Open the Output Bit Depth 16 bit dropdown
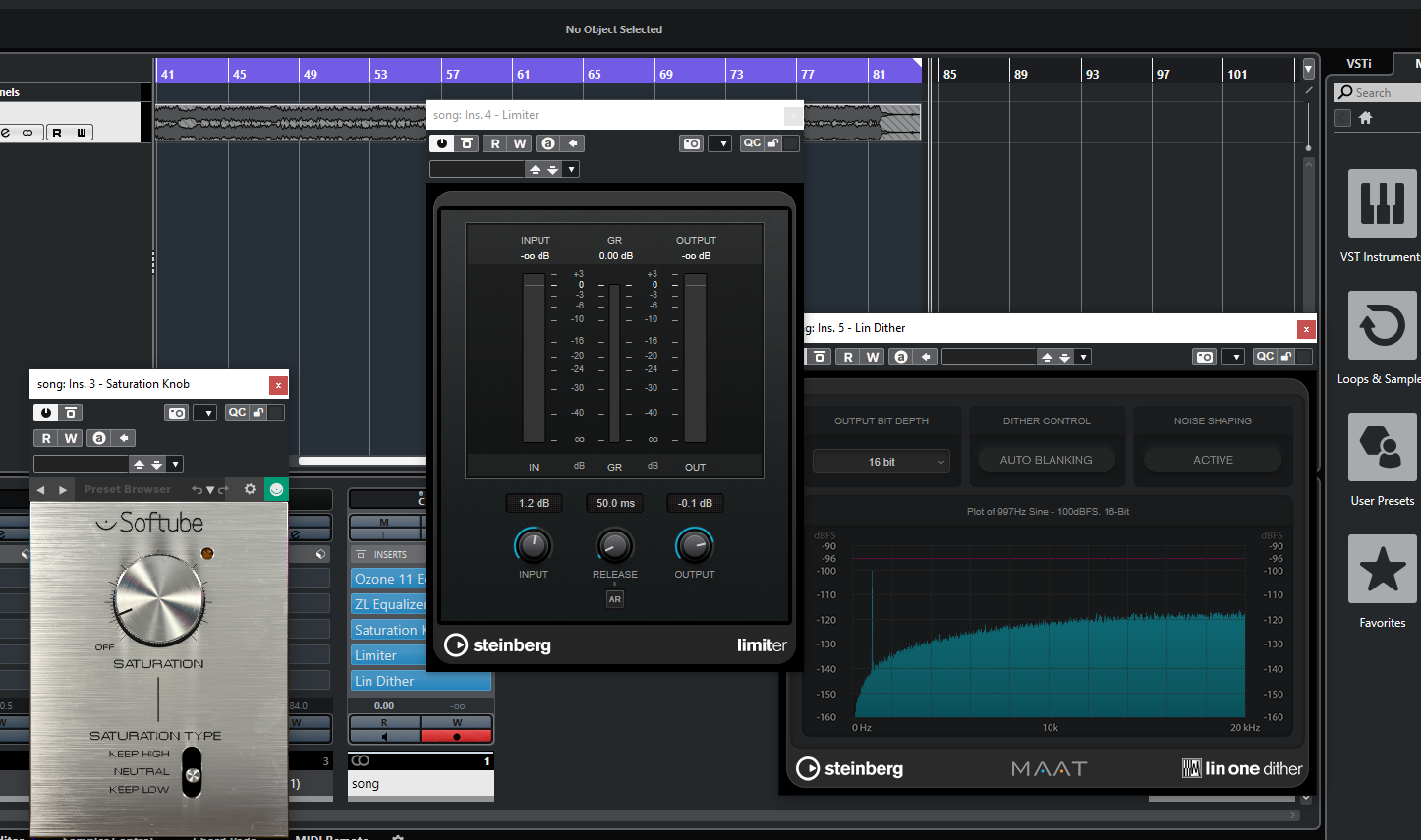1421x840 pixels. [x=881, y=462]
